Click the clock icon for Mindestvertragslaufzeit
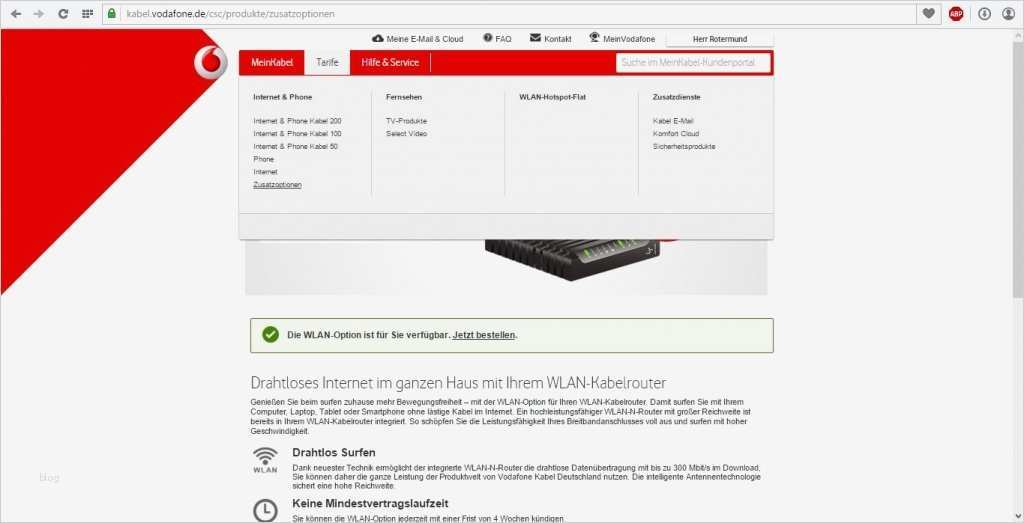Image resolution: width=1024 pixels, height=523 pixels. (265, 511)
